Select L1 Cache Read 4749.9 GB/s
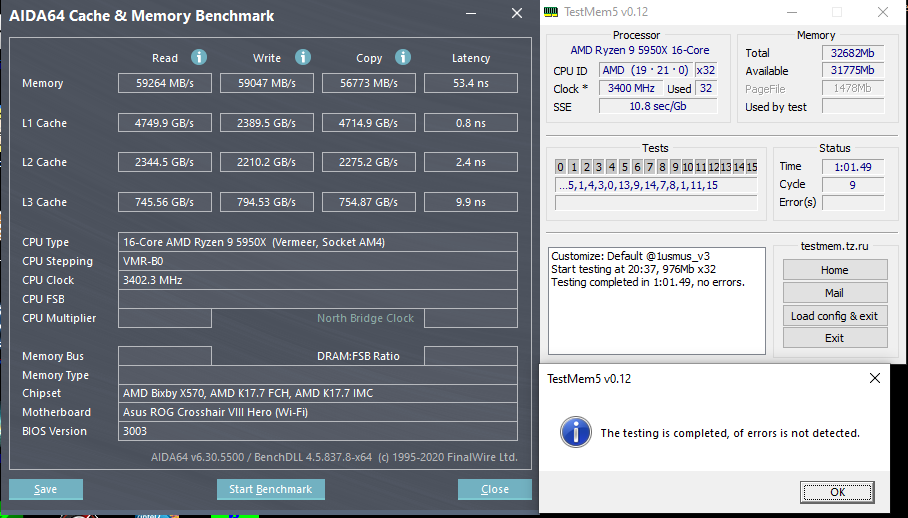908x518 pixels. click(165, 123)
